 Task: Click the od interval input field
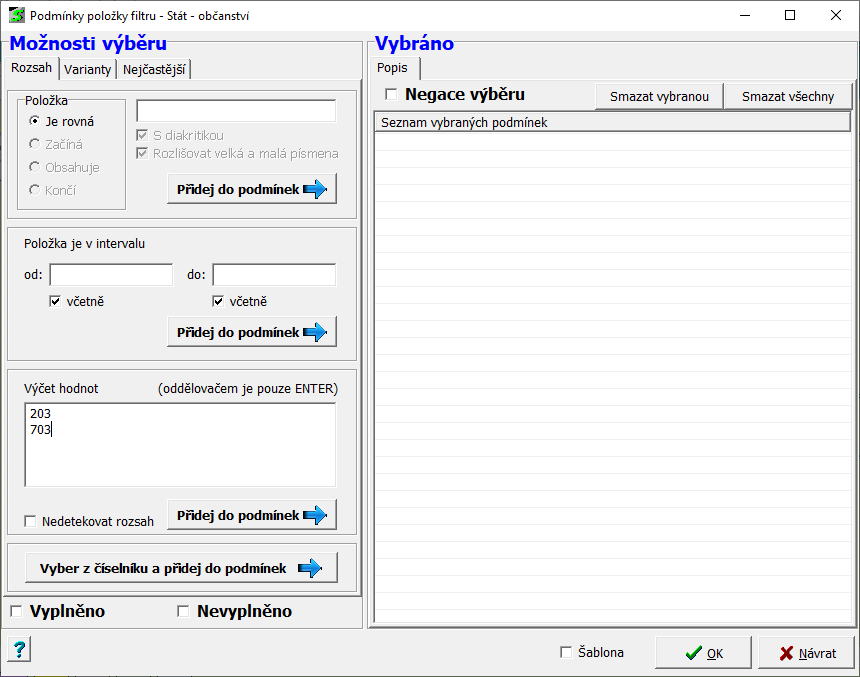tap(111, 275)
